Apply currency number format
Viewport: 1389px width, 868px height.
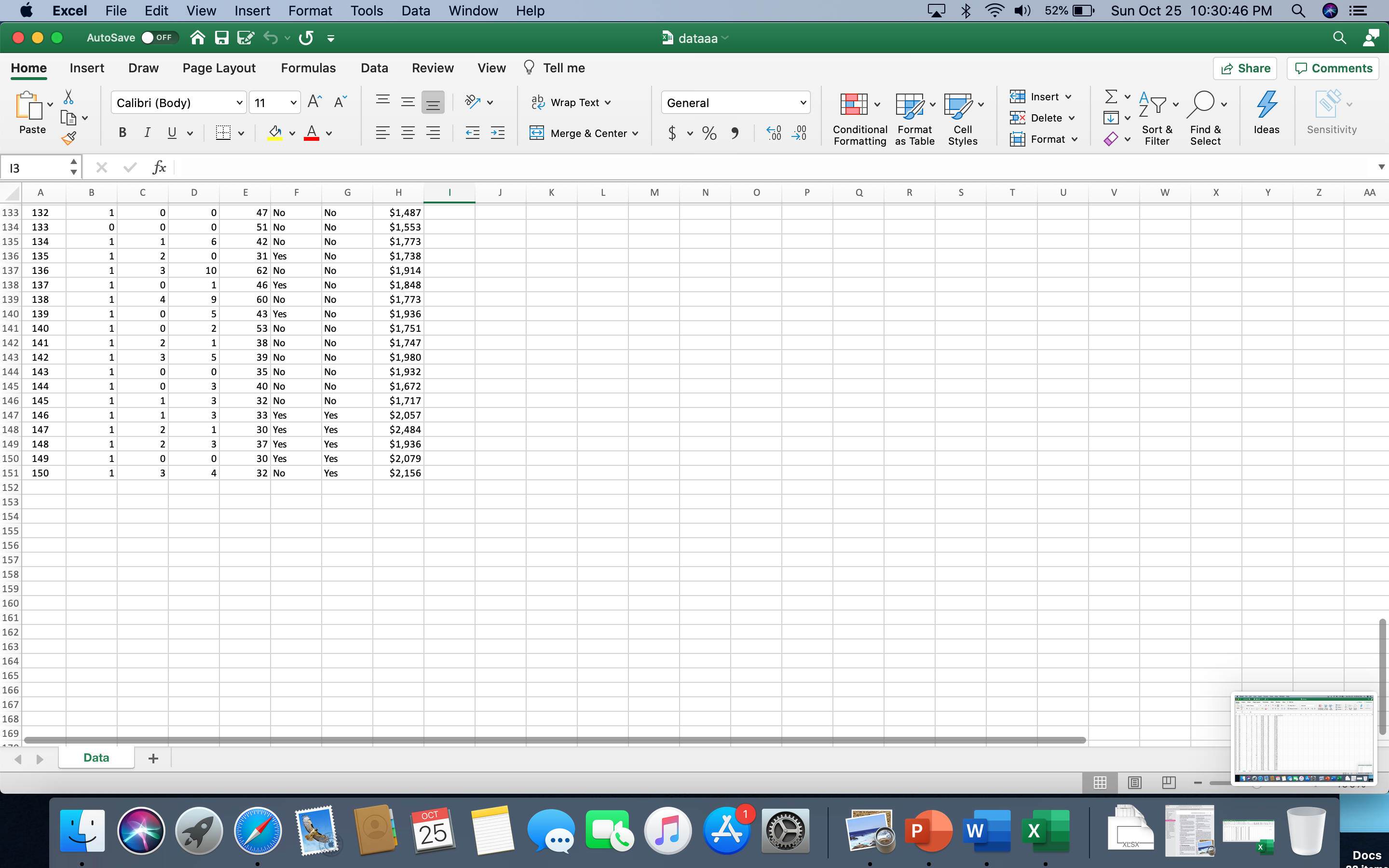click(x=672, y=133)
